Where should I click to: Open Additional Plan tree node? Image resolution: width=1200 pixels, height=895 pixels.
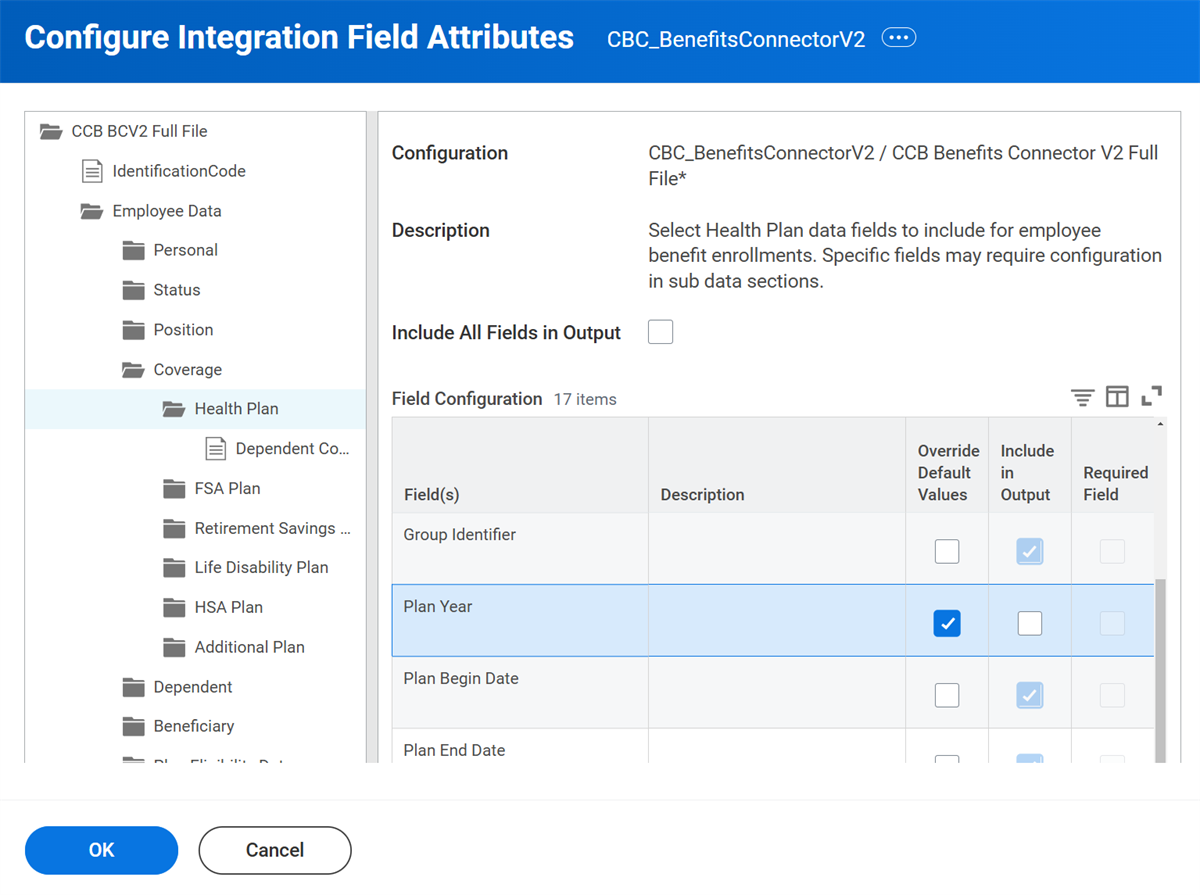click(x=250, y=648)
